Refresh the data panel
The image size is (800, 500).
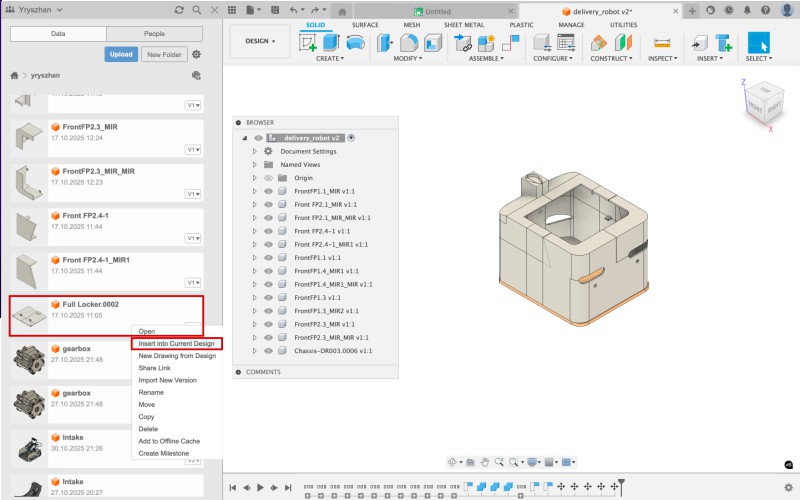pyautogui.click(x=179, y=10)
